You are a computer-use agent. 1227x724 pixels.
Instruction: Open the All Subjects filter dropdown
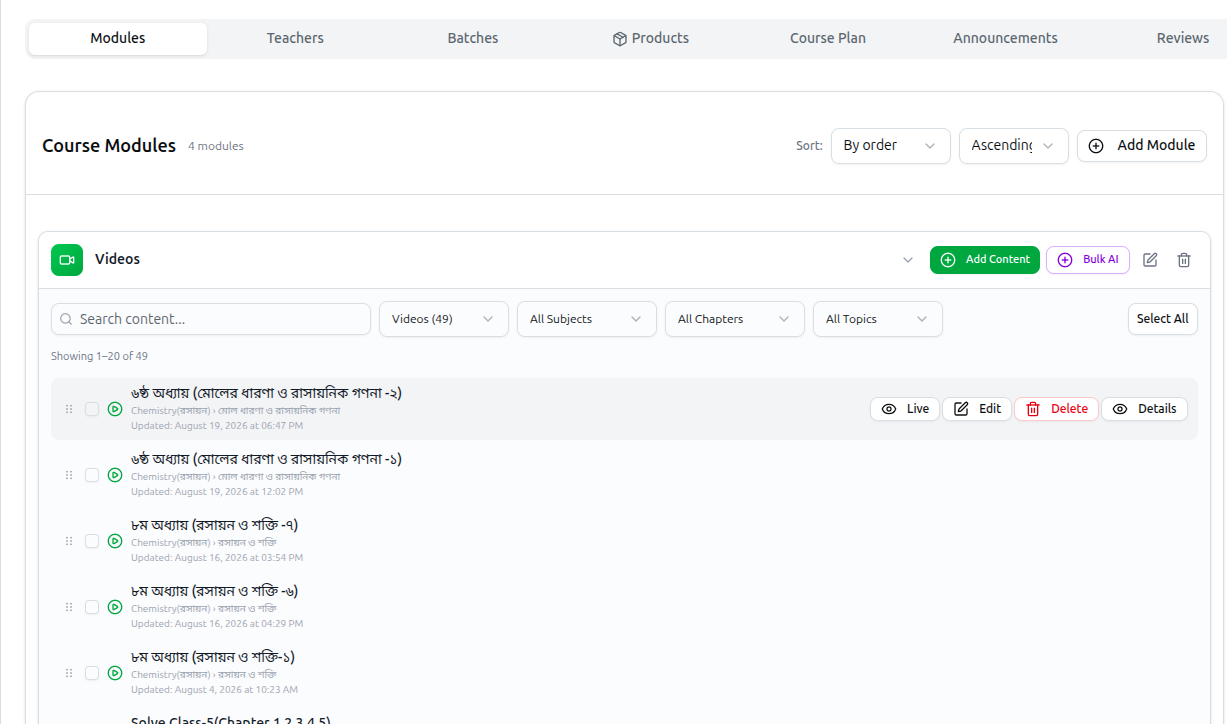586,319
